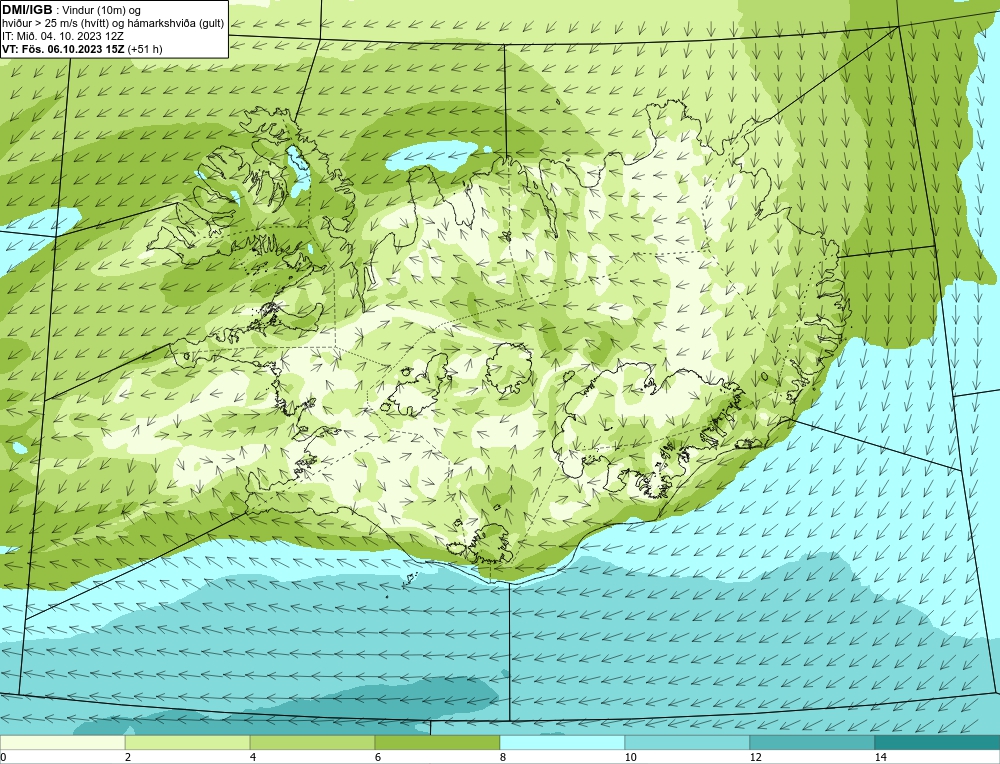The height and width of the screenshot is (764, 1000).
Task: Click the 'IT: Mið. 04. 10. 2023 12Z' text
Action: pyautogui.click(x=63, y=36)
